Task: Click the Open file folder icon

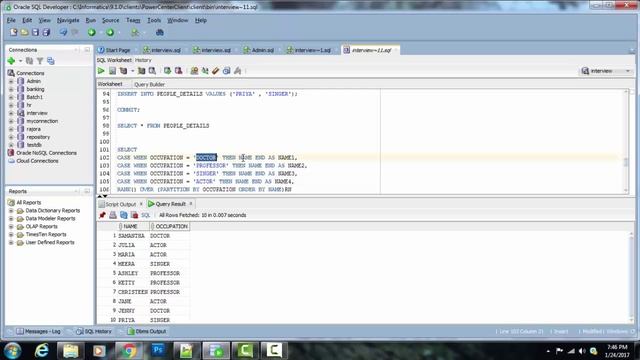Action: pos(24,32)
